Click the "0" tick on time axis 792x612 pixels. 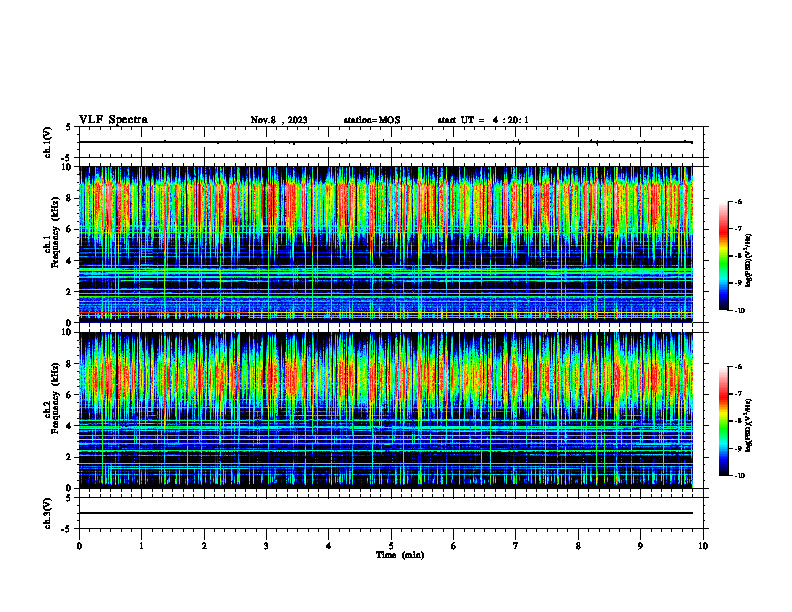point(79,546)
